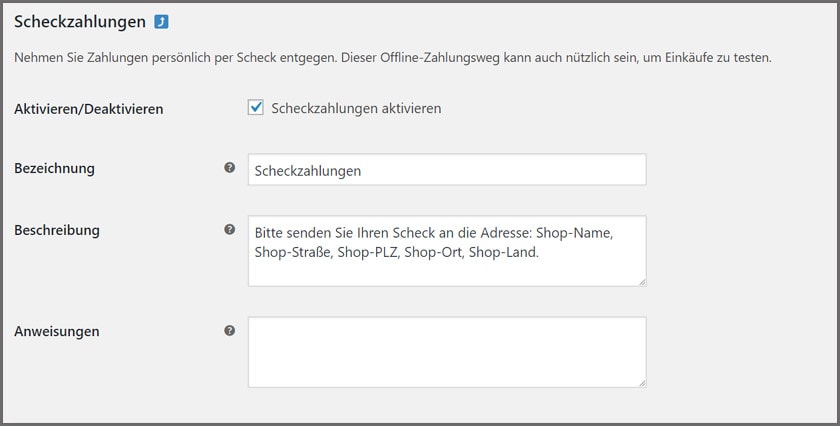Click the help icon next to Beschreibung
Screen dimensions: 840x426
coord(230,229)
